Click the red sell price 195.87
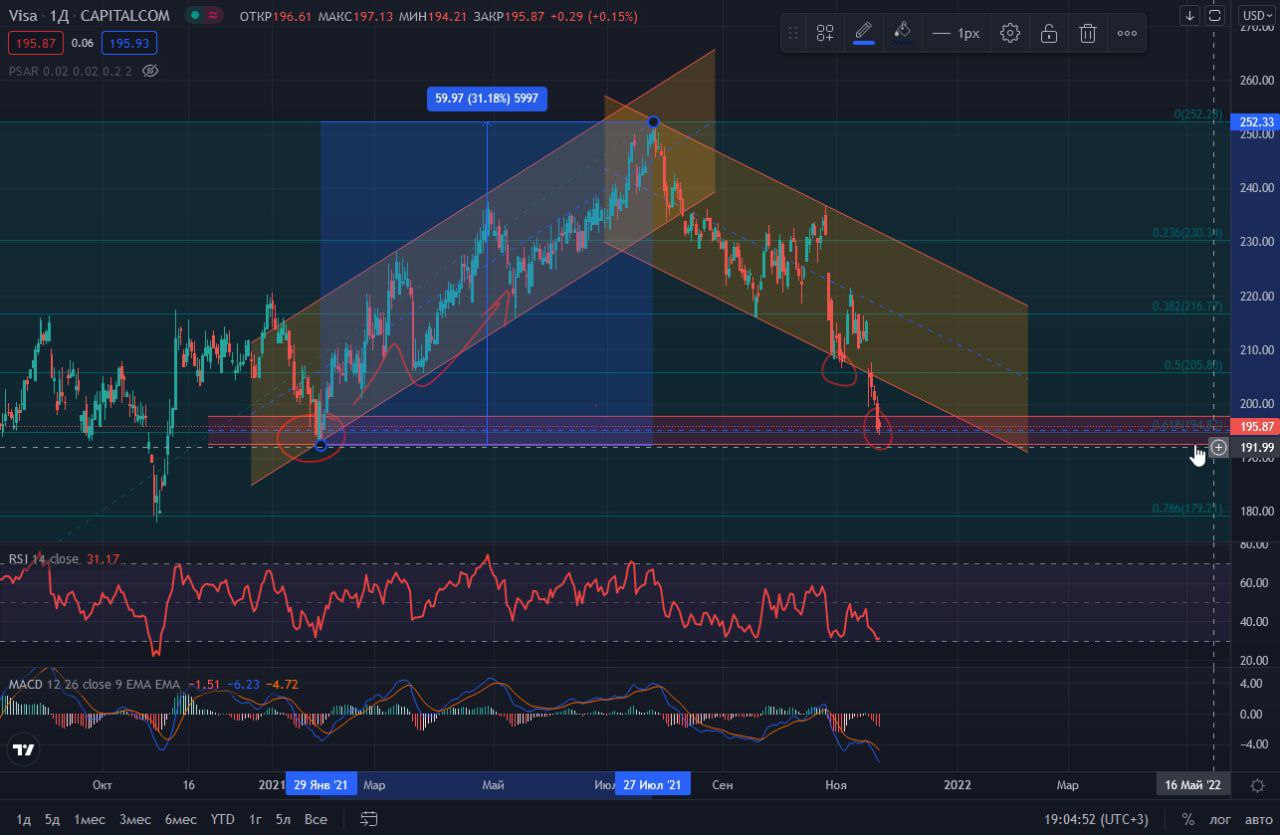 click(36, 43)
